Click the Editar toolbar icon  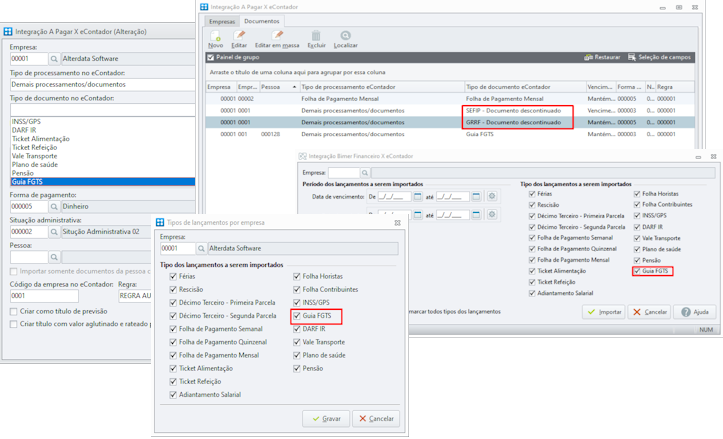click(239, 36)
